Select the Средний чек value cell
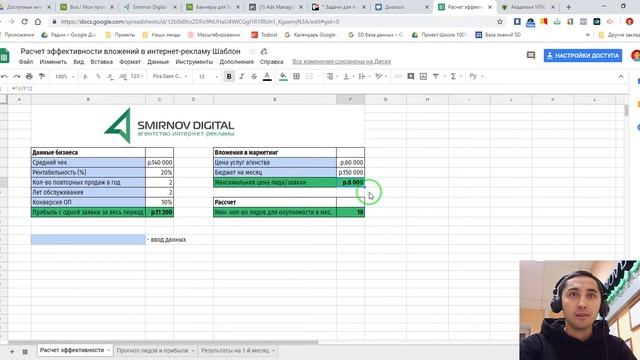 159,162
